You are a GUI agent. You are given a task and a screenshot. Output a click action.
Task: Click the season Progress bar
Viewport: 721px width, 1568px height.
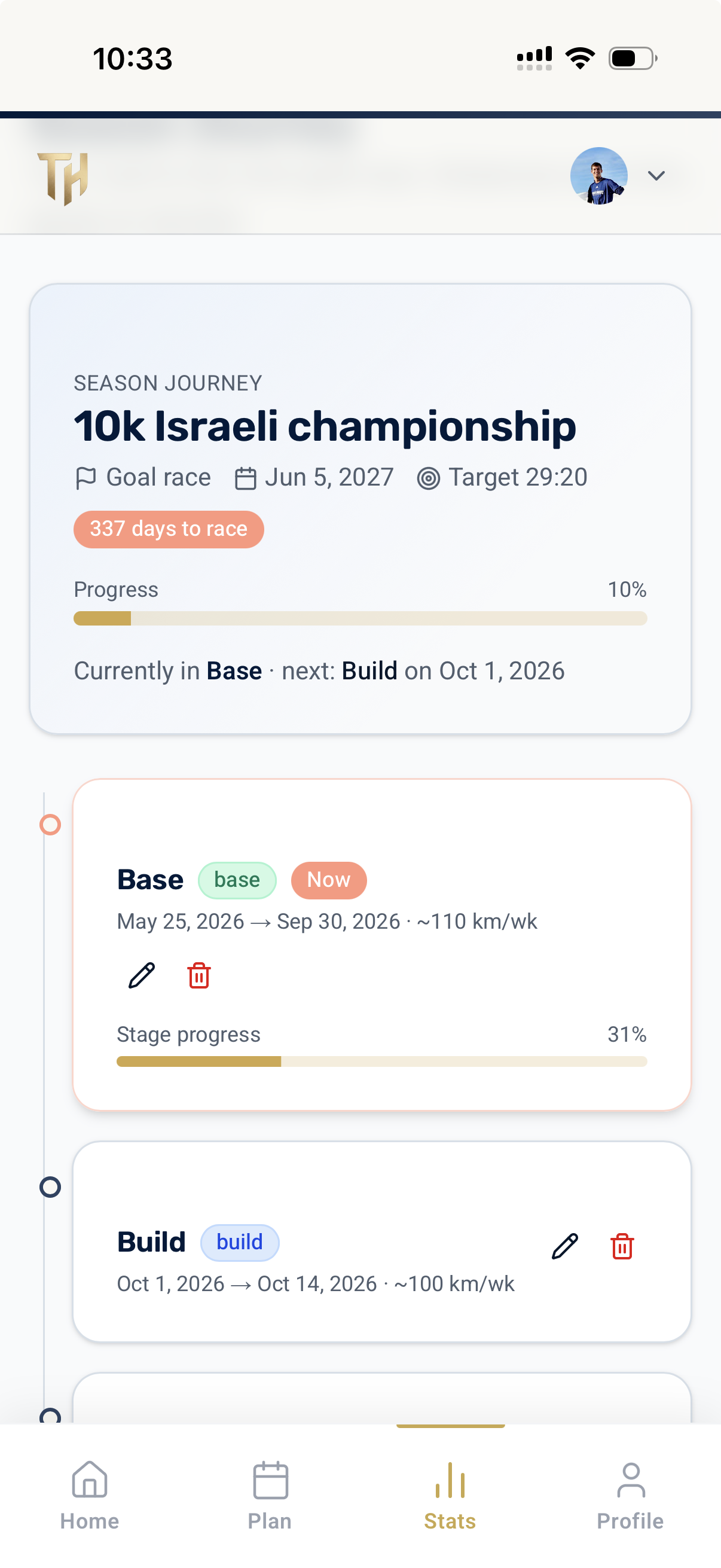[360, 618]
